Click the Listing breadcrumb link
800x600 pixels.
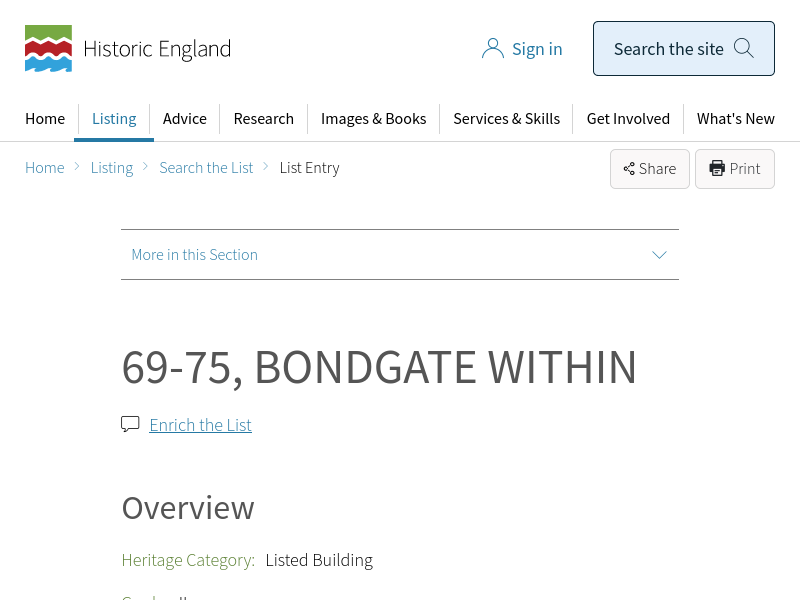point(112,168)
